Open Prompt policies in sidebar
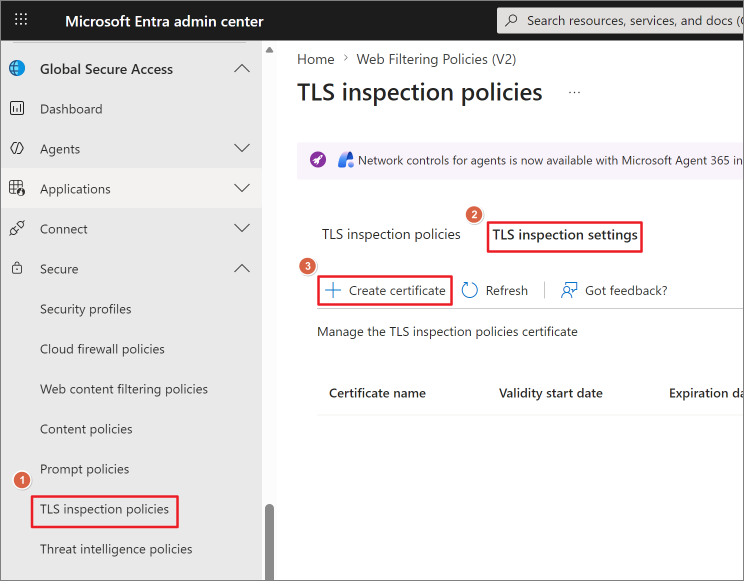This screenshot has height=581, width=744. point(84,469)
